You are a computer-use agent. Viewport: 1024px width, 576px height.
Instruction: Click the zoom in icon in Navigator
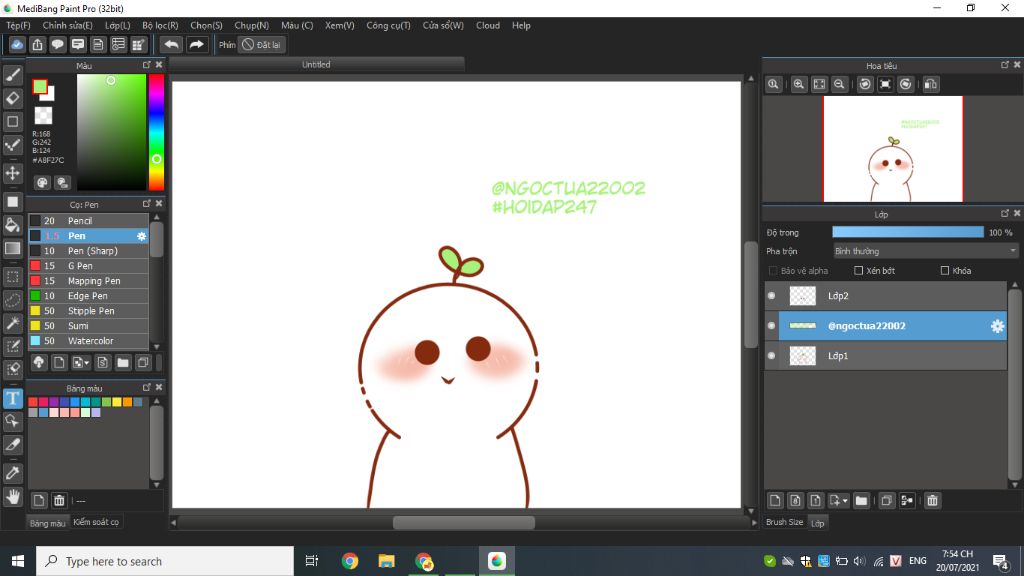[x=798, y=84]
